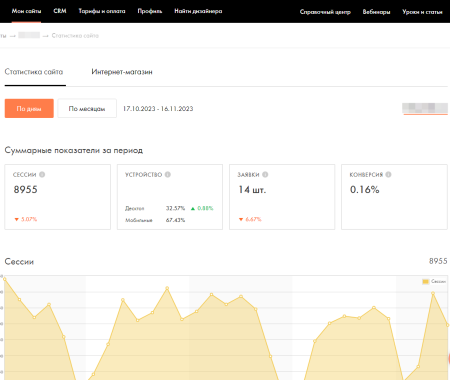
Task: Click the blurred selector at right of dates
Action: point(425,108)
